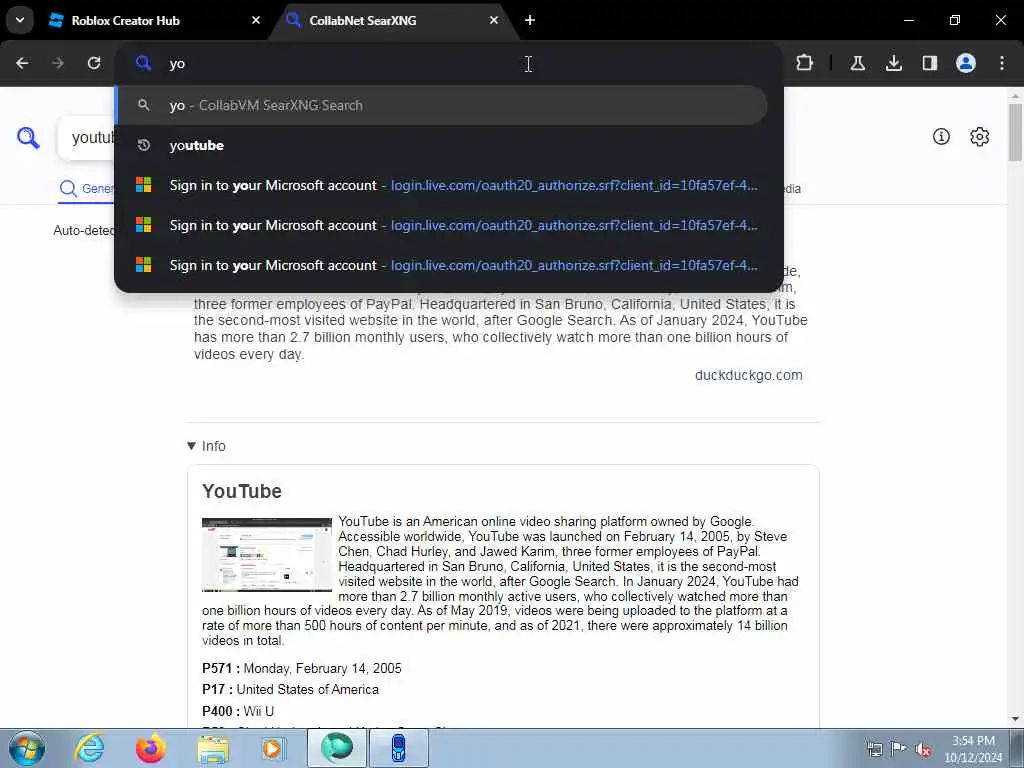Select the 'P17 : United States of America' line

pos(290,690)
